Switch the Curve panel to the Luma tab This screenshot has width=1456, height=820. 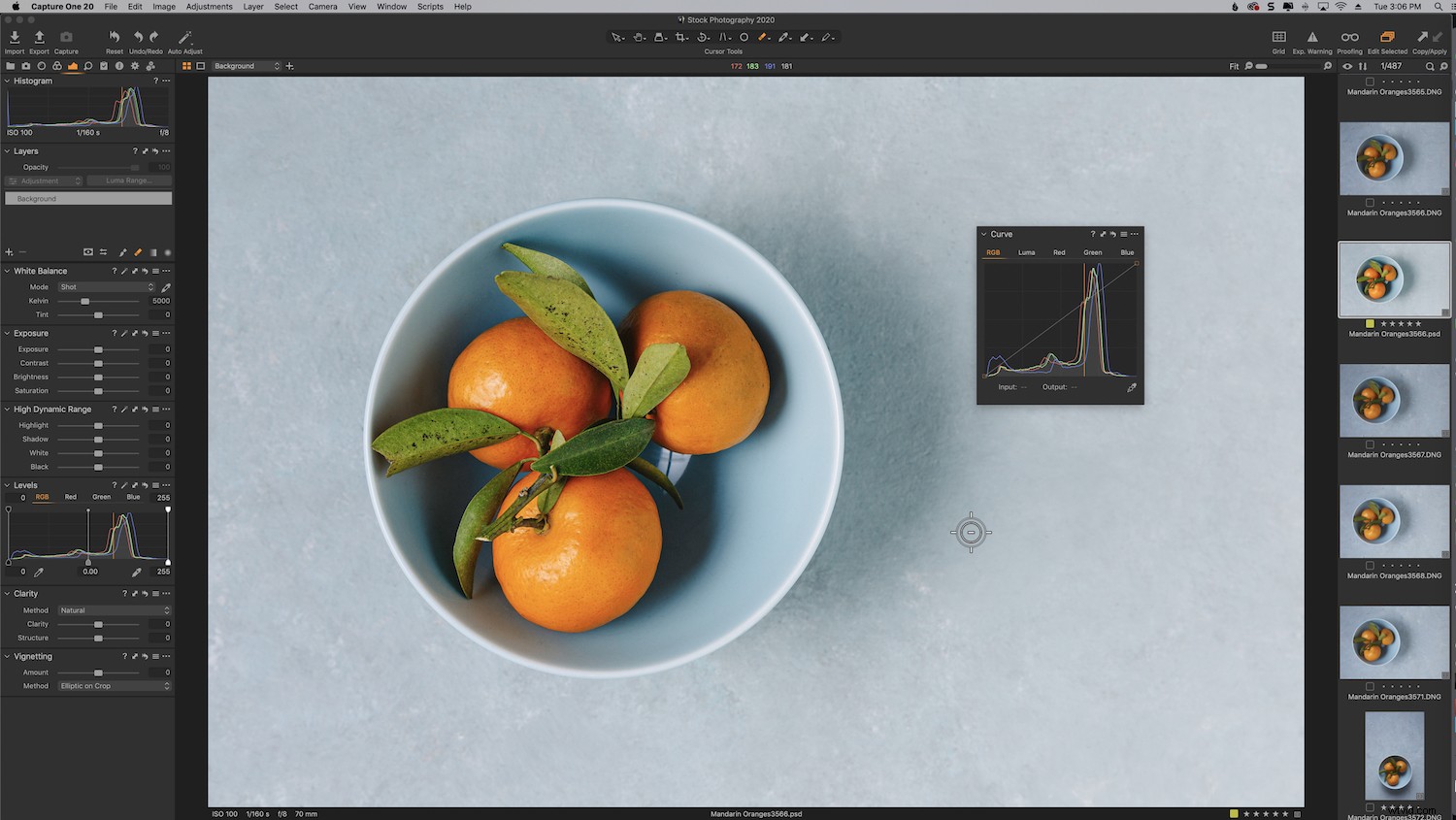tap(1026, 252)
